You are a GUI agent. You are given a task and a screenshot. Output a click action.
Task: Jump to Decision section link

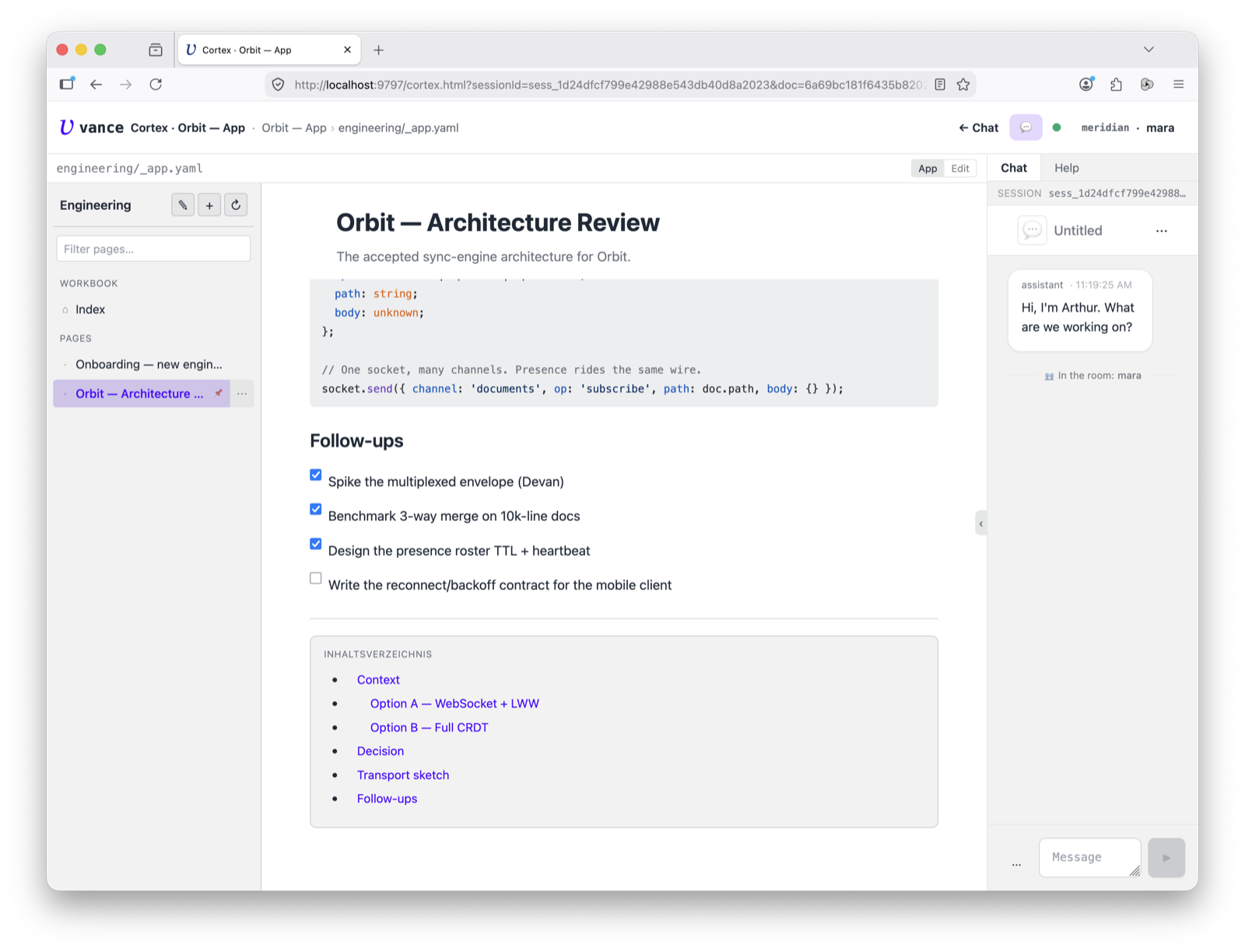[x=381, y=751]
